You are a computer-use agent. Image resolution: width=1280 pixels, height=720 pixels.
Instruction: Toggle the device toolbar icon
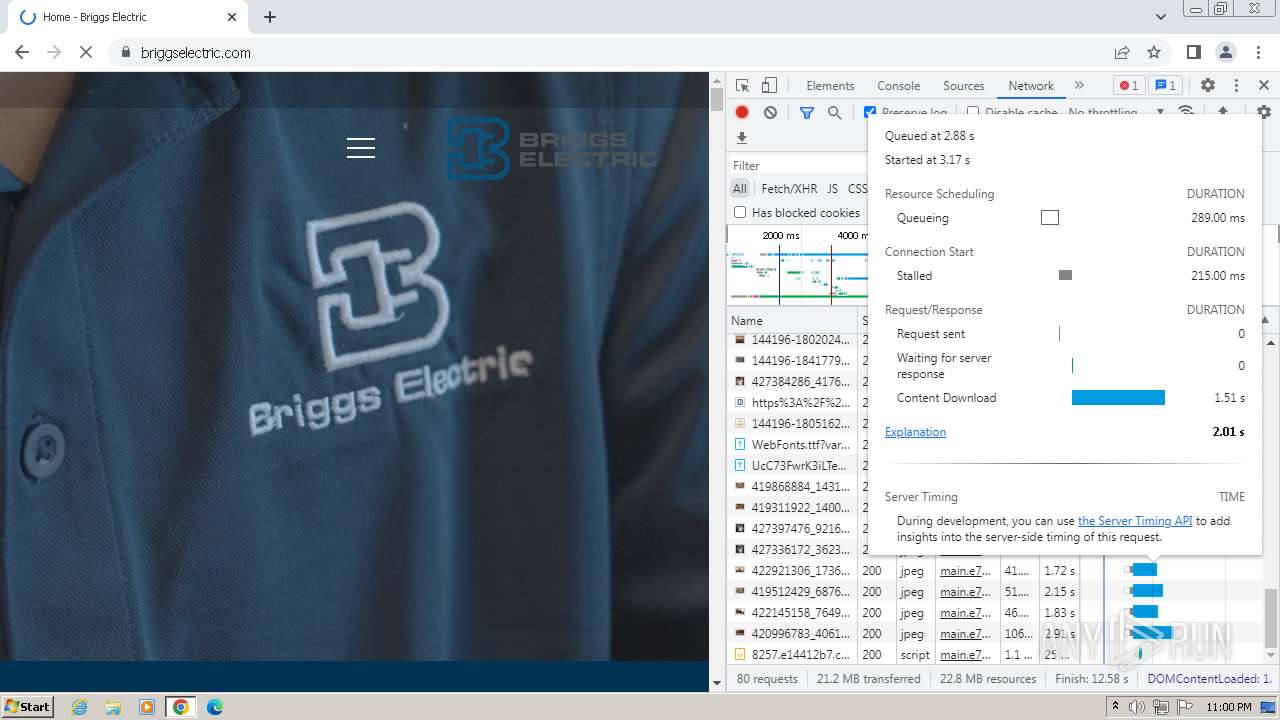(769, 86)
